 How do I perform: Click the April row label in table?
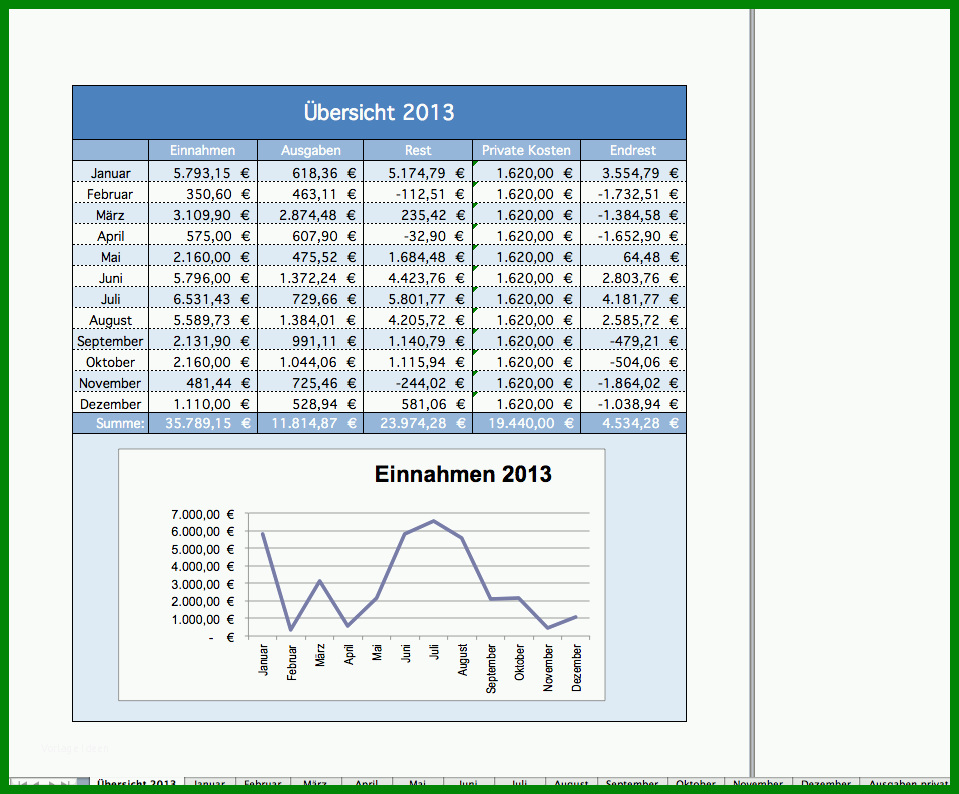(x=111, y=236)
